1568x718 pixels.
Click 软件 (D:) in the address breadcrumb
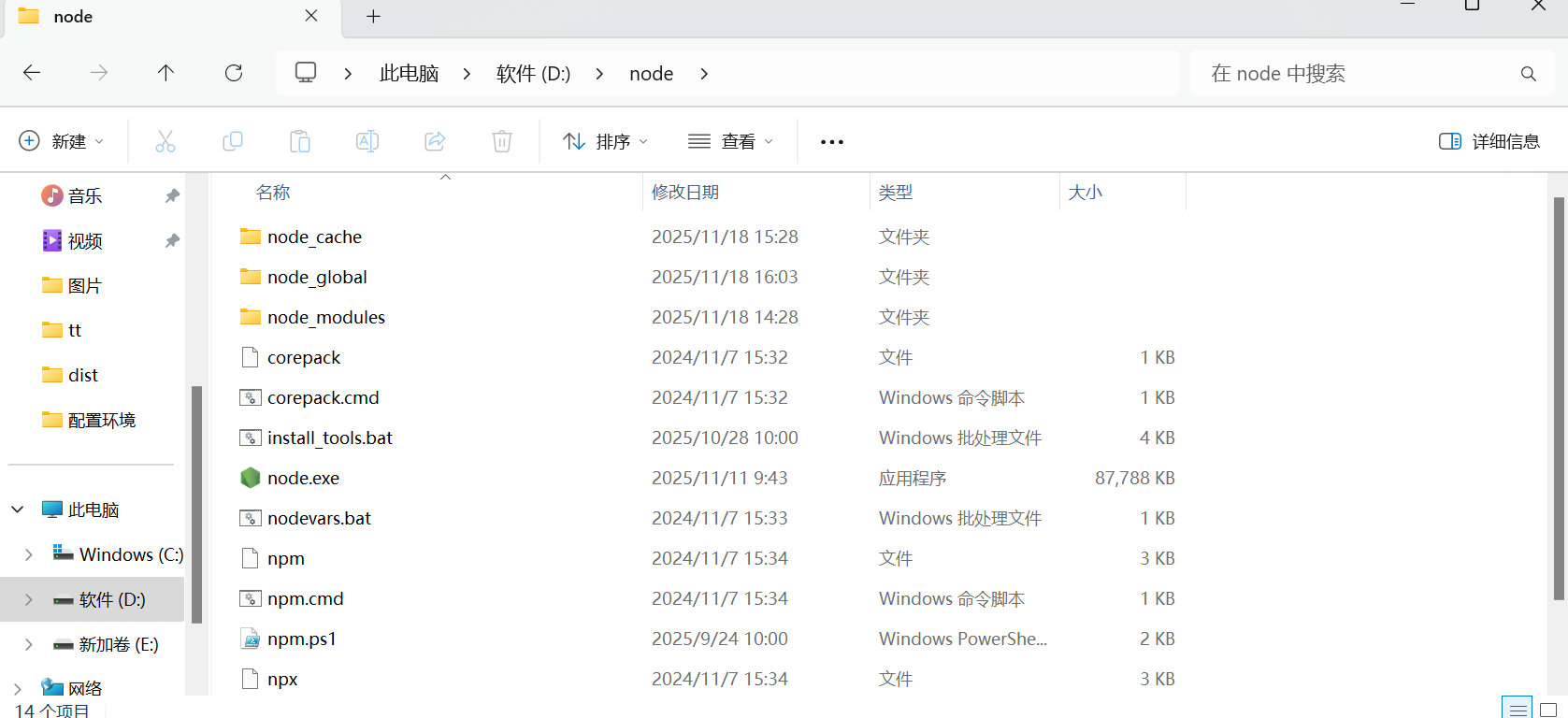(533, 74)
